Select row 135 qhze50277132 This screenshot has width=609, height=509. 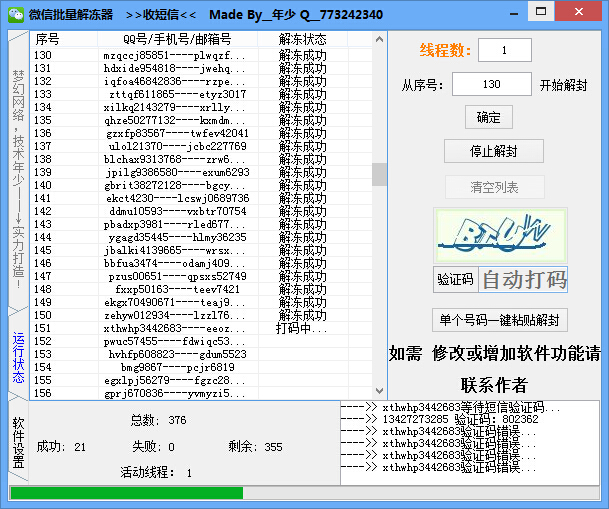(201, 120)
